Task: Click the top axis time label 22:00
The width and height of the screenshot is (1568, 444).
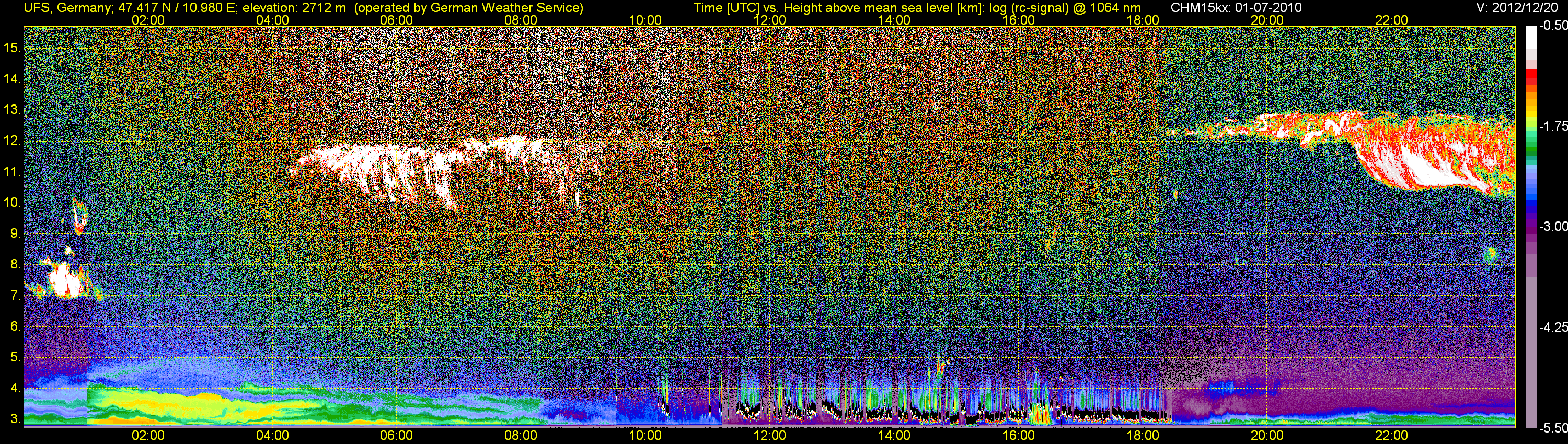Action: coord(1391,20)
